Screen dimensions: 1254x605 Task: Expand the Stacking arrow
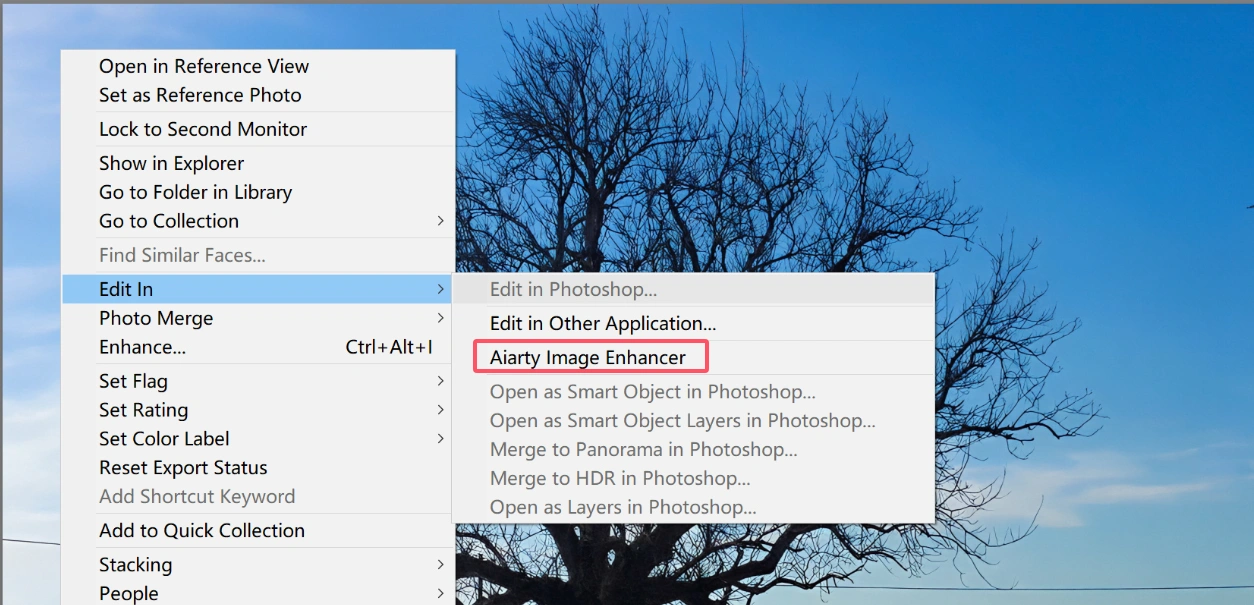[x=440, y=565]
